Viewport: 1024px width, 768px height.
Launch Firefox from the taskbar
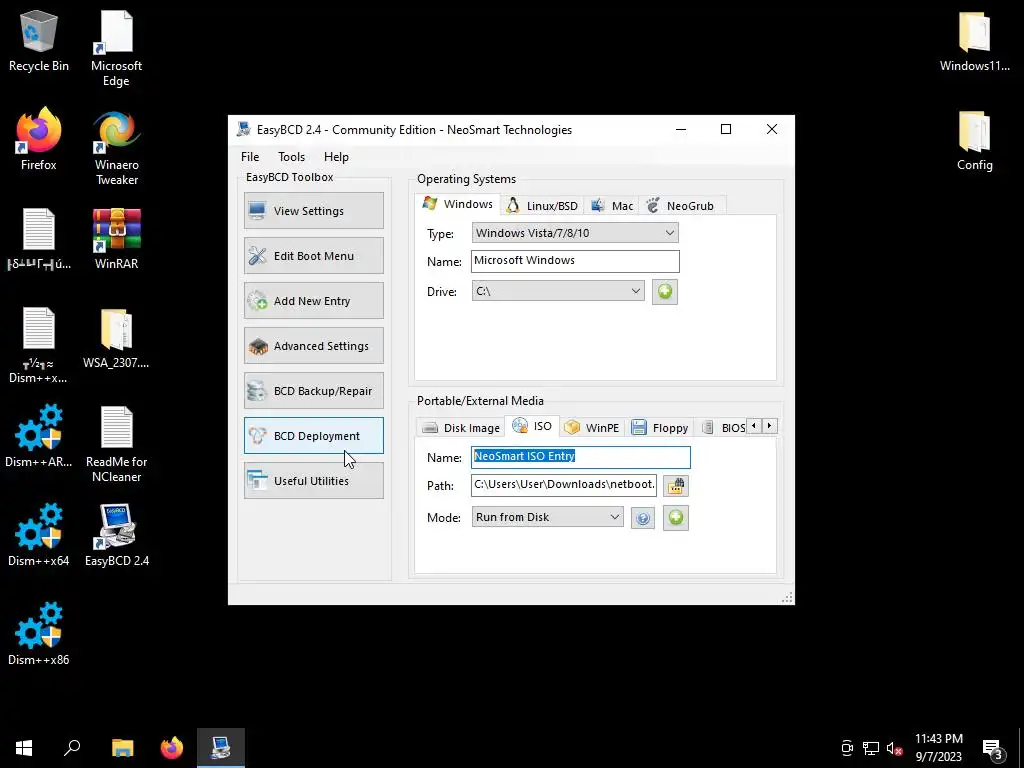[x=172, y=748]
